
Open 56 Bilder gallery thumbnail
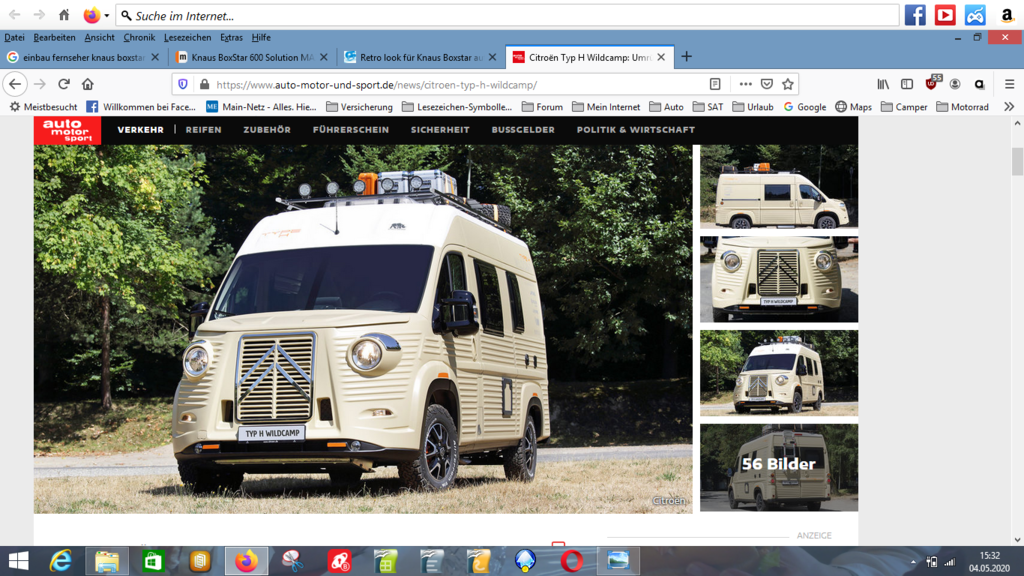pyautogui.click(x=779, y=468)
